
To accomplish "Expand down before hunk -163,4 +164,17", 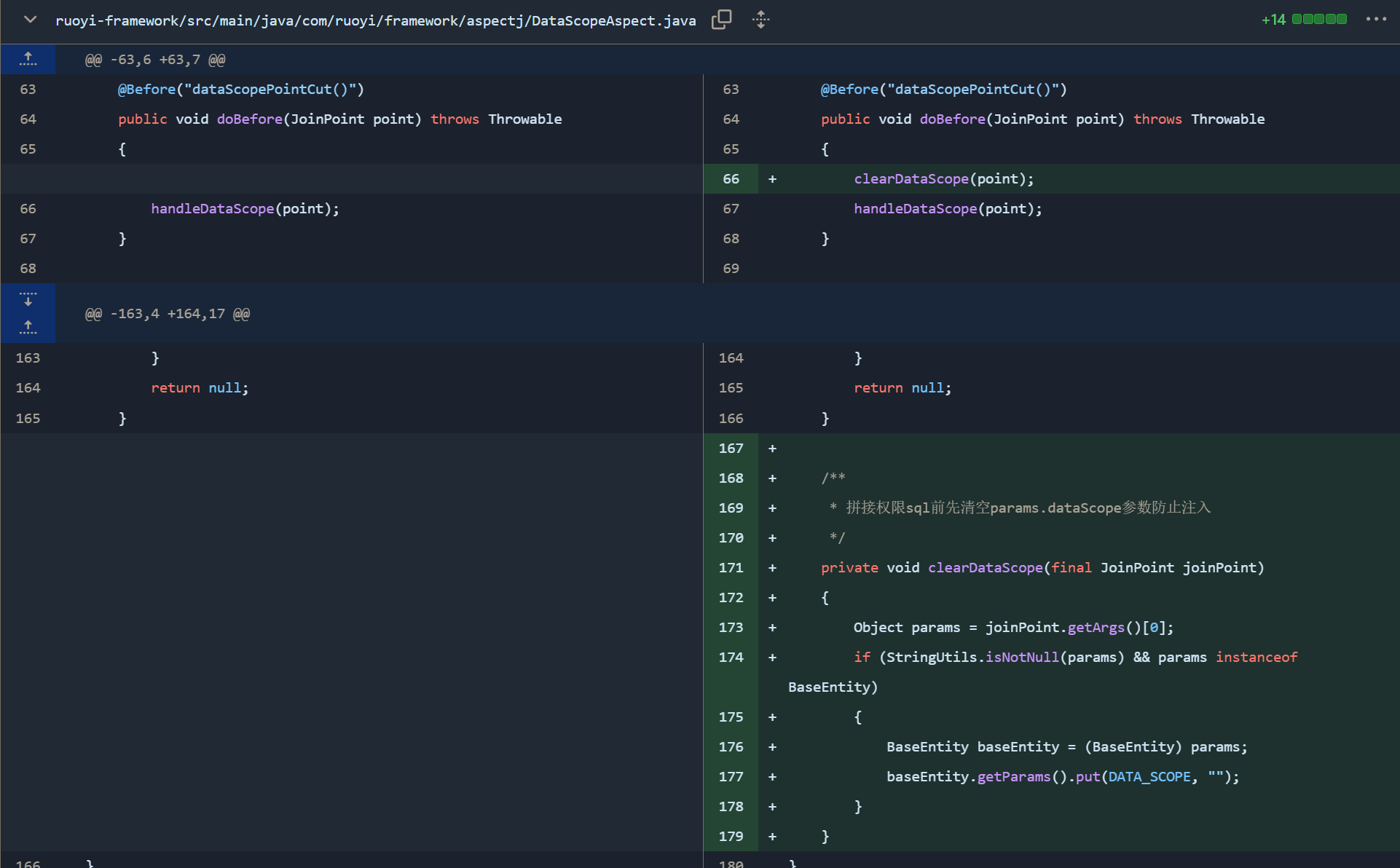I will [x=28, y=299].
